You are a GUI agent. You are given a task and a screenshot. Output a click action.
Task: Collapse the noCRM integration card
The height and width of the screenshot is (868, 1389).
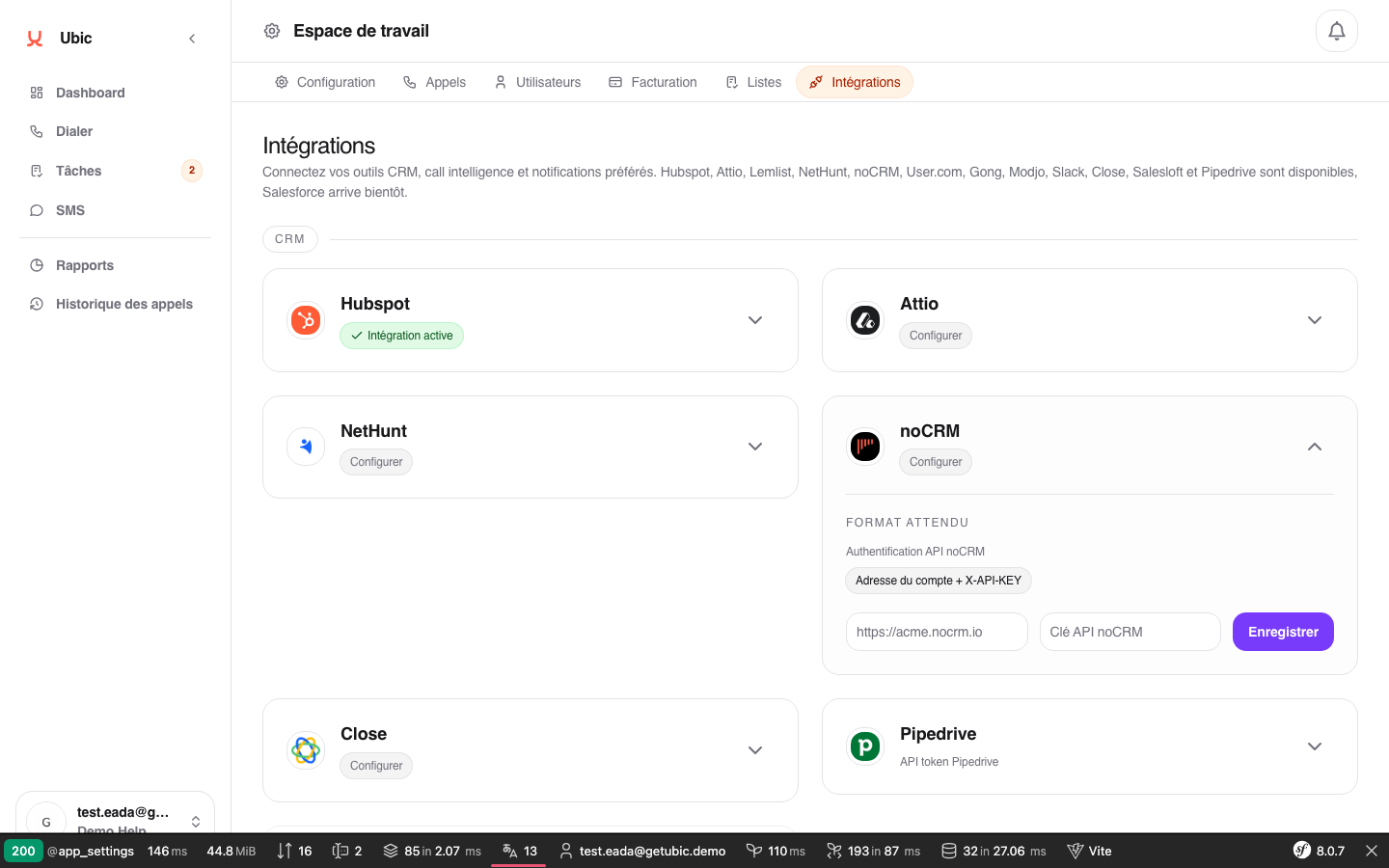(1315, 447)
